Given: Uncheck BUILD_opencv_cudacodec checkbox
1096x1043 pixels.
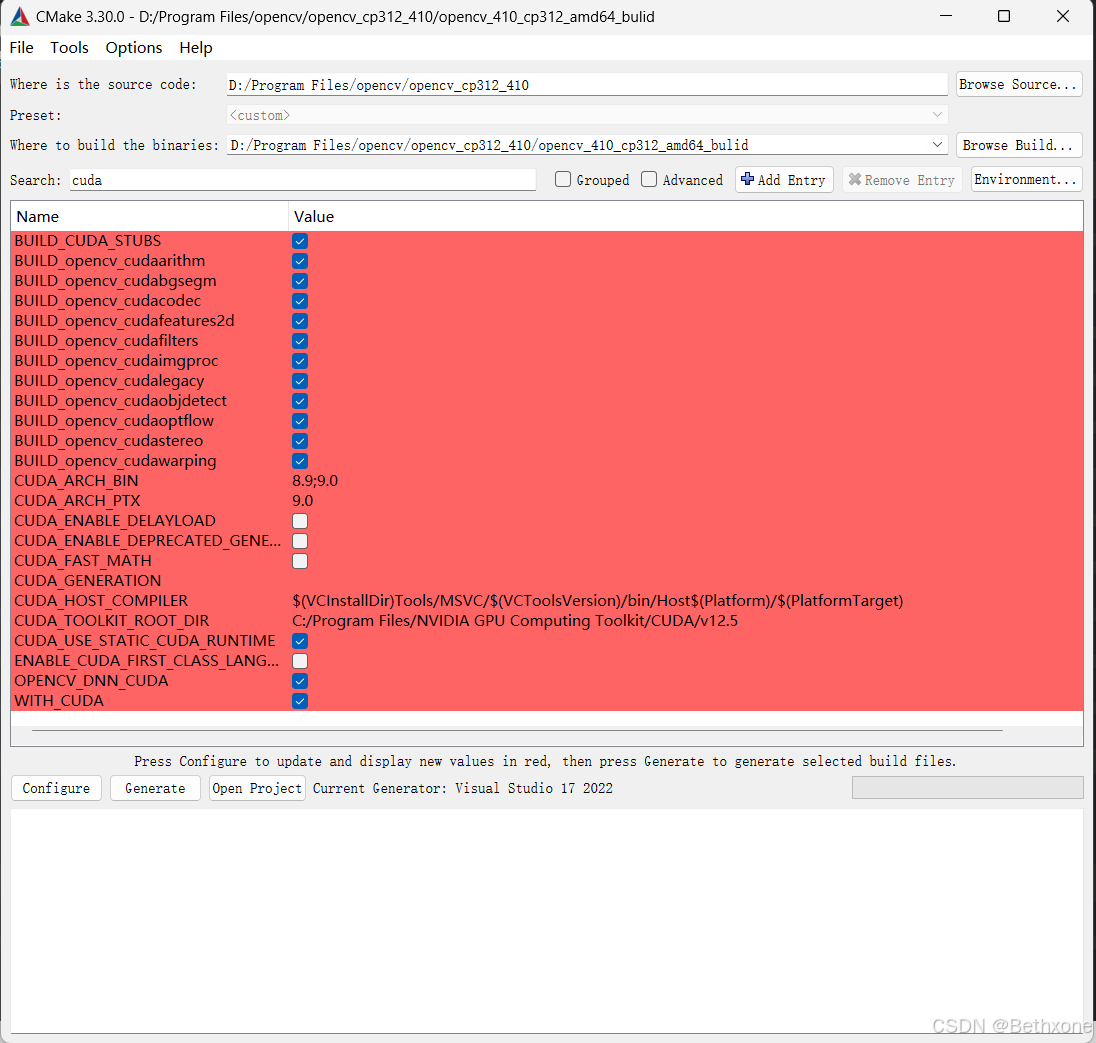Looking at the screenshot, I should click(x=300, y=301).
